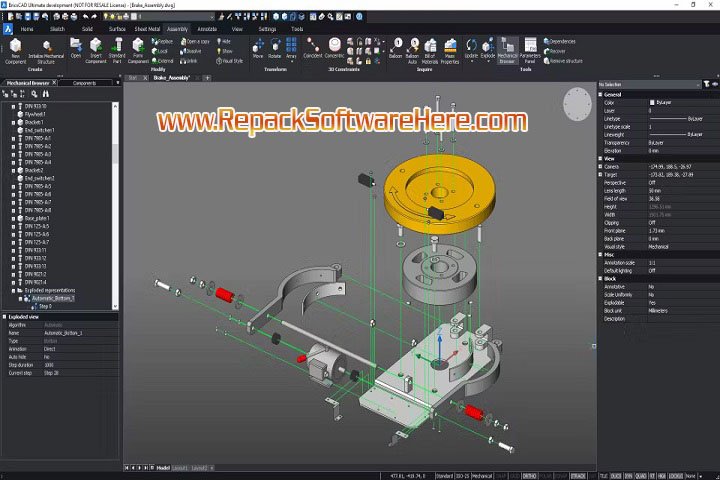Click the Open component icon
Viewport: 720px width, 480px height.
(75, 48)
